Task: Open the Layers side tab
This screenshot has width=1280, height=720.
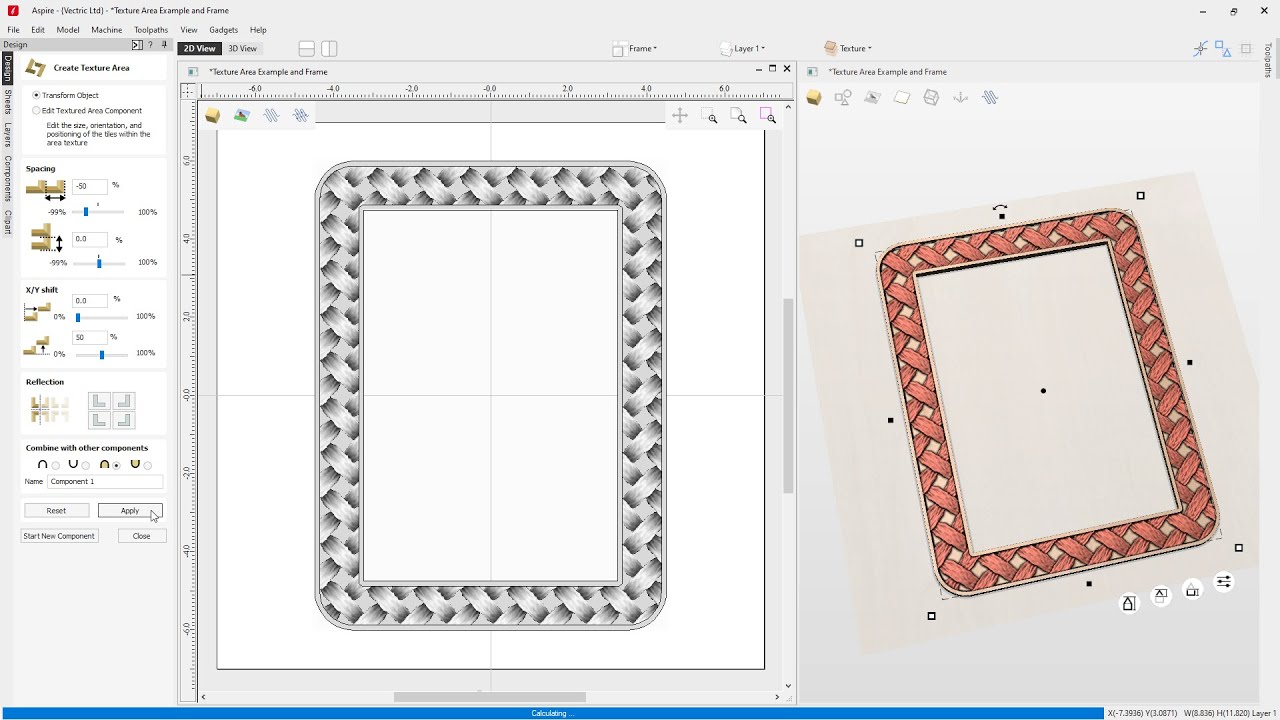Action: click(x=8, y=134)
